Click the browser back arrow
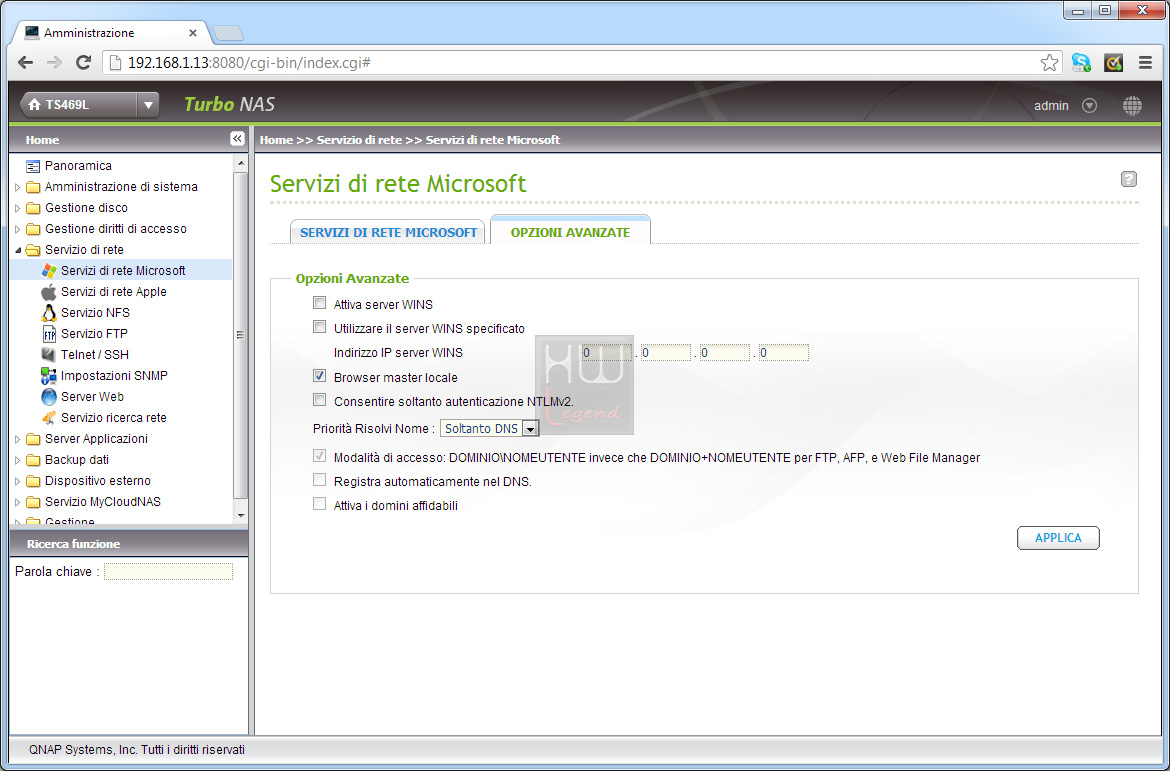Viewport: 1170px width, 771px height. (x=25, y=63)
